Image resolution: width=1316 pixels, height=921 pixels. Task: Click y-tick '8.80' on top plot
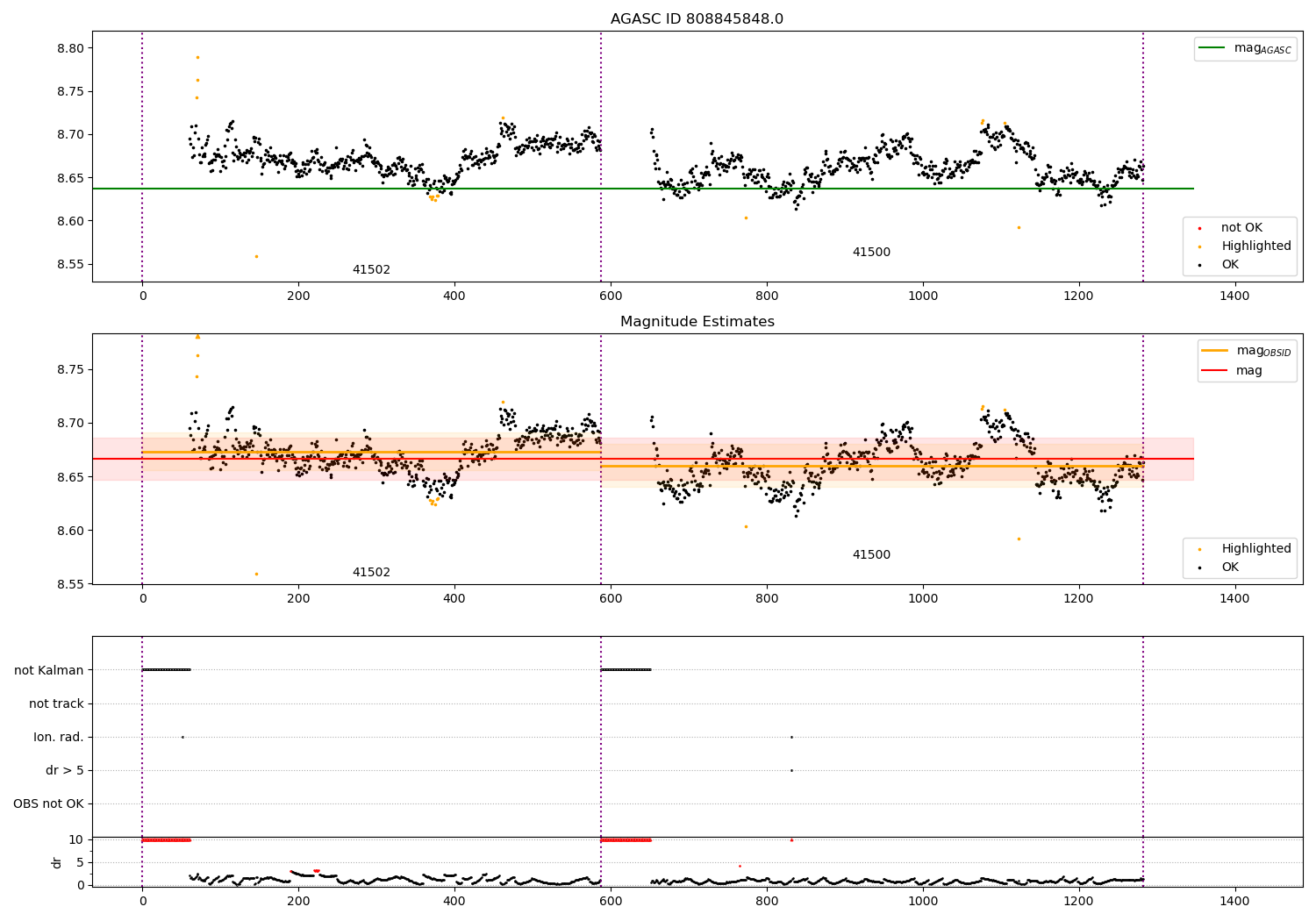click(70, 48)
